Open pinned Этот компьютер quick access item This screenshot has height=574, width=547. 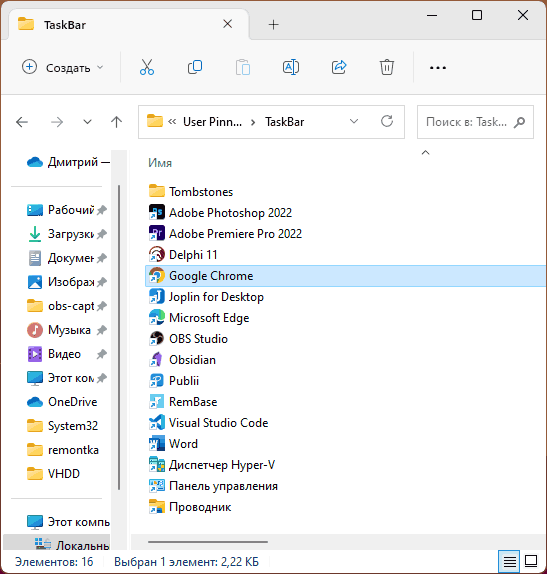click(x=67, y=378)
